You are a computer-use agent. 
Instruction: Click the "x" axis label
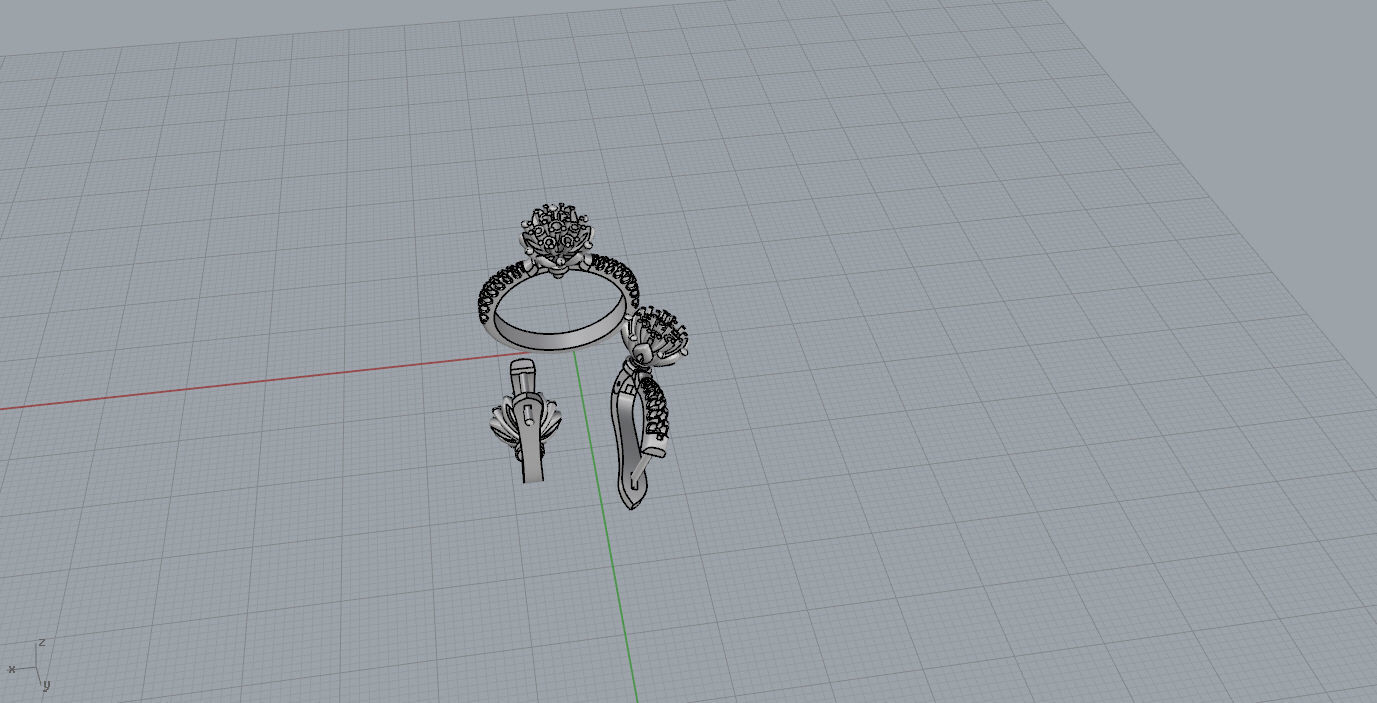click(x=11, y=669)
